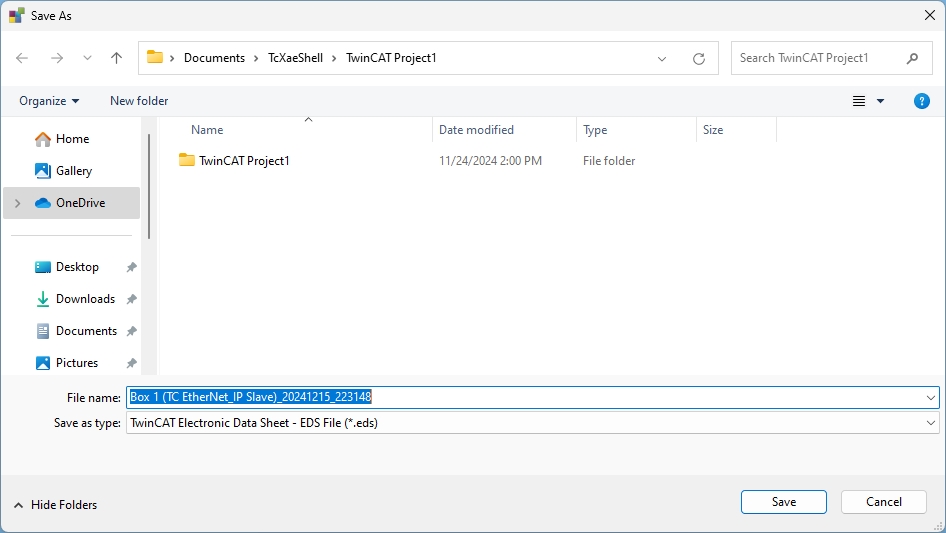Go up one folder level
946x533 pixels.
[116, 58]
